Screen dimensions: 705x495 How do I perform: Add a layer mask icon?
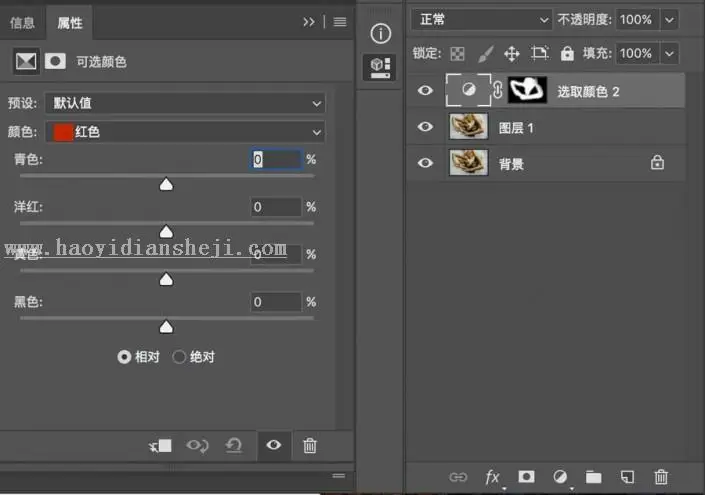[x=526, y=477]
